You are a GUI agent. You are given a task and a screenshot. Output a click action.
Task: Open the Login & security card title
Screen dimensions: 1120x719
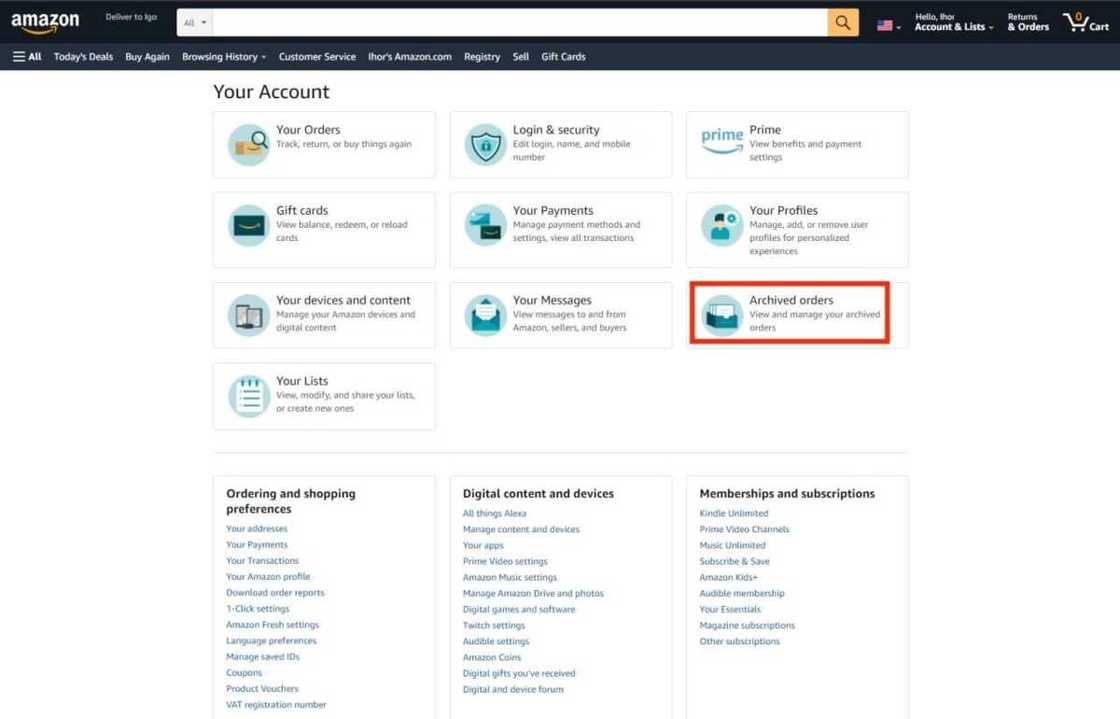click(556, 130)
